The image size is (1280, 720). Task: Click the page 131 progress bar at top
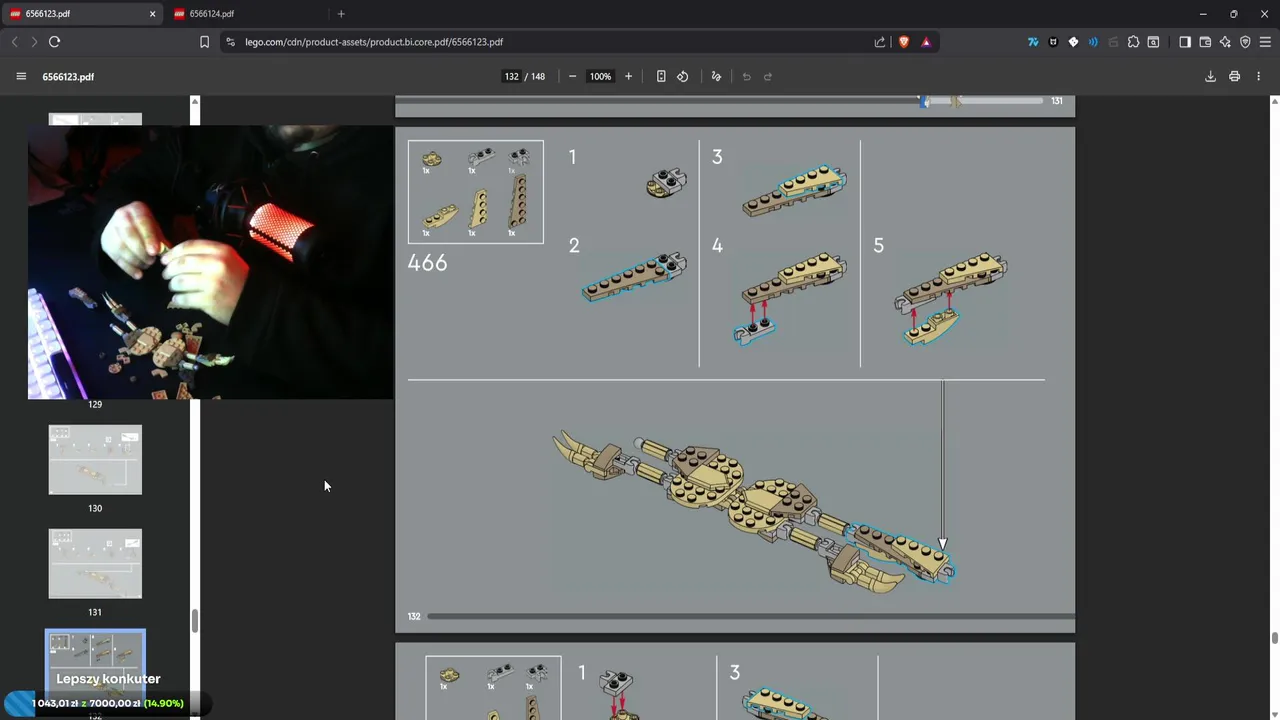(x=720, y=101)
